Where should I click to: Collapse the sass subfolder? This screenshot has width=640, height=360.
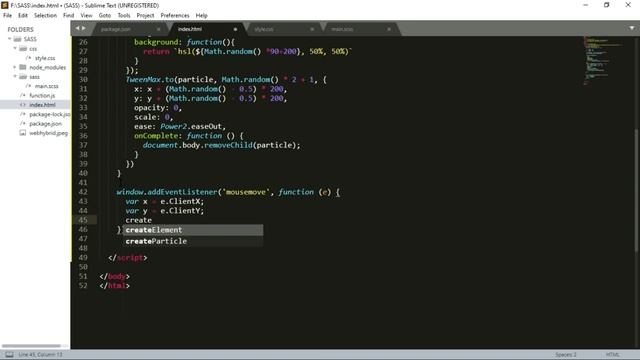(x=15, y=76)
